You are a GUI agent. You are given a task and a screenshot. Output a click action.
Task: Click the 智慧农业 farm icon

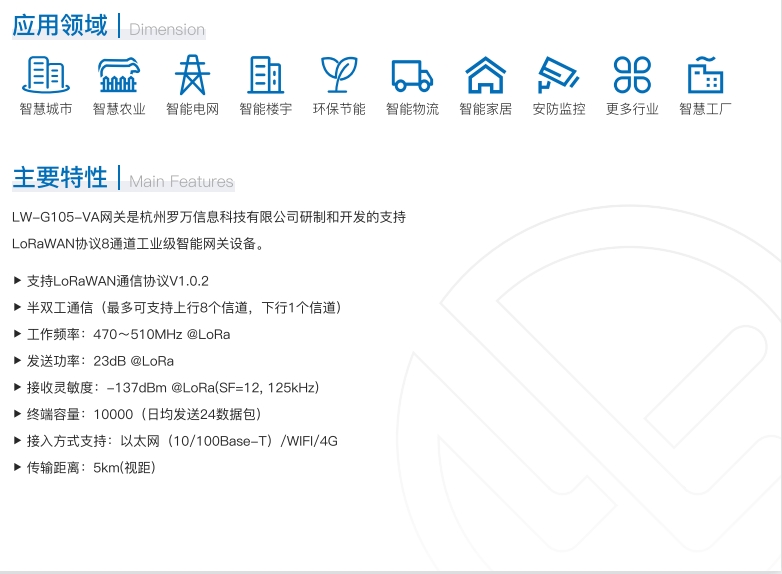(x=119, y=74)
